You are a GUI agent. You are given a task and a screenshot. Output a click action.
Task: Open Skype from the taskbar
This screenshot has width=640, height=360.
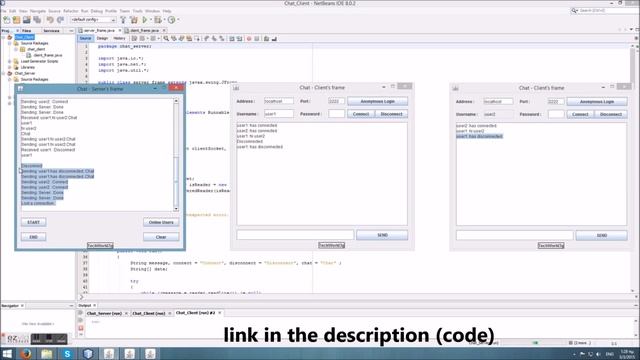67,353
